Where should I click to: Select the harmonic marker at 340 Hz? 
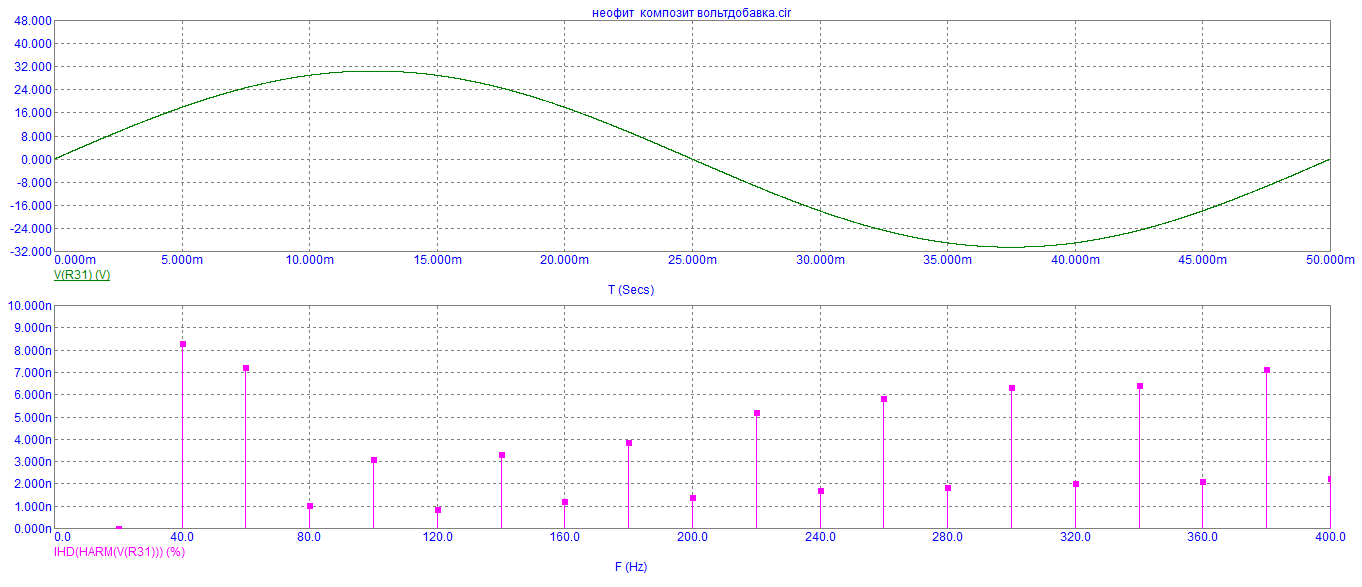coord(1140,386)
